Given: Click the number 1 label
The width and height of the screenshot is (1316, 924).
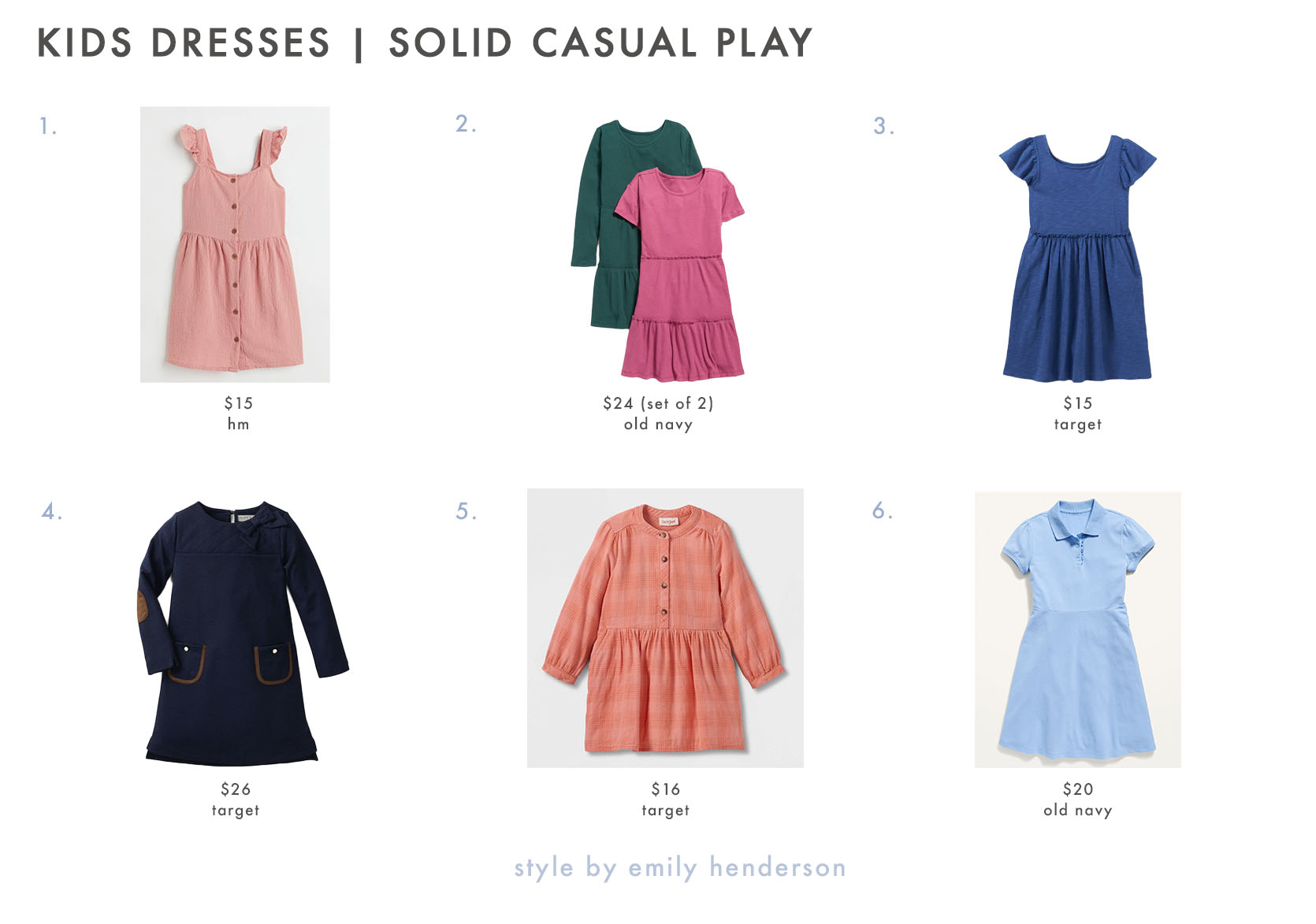Looking at the screenshot, I should pos(48,126).
